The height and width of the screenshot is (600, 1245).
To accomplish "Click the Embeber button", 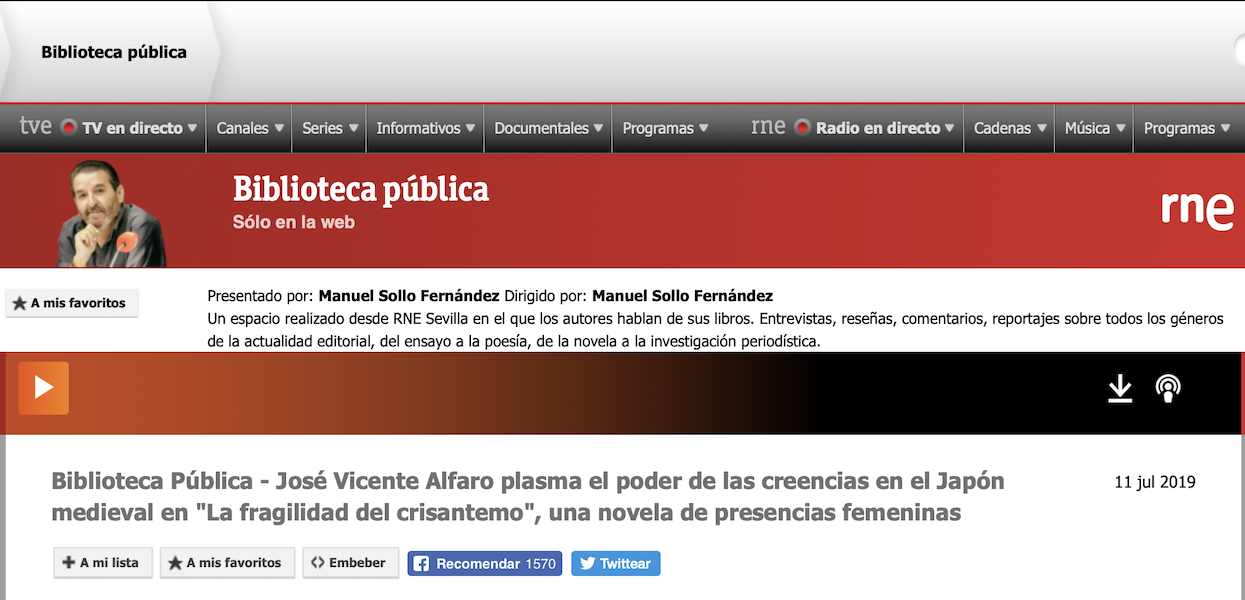I will (350, 563).
